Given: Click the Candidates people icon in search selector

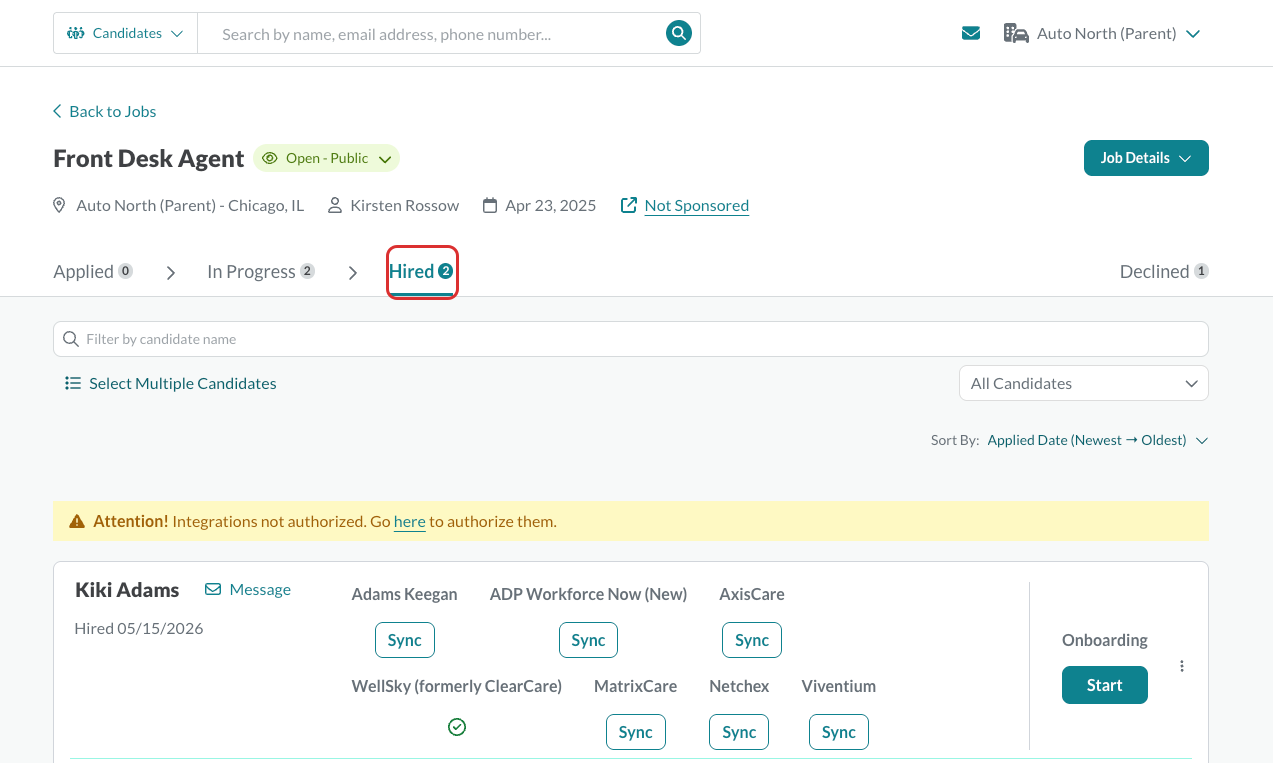Looking at the screenshot, I should 76,33.
